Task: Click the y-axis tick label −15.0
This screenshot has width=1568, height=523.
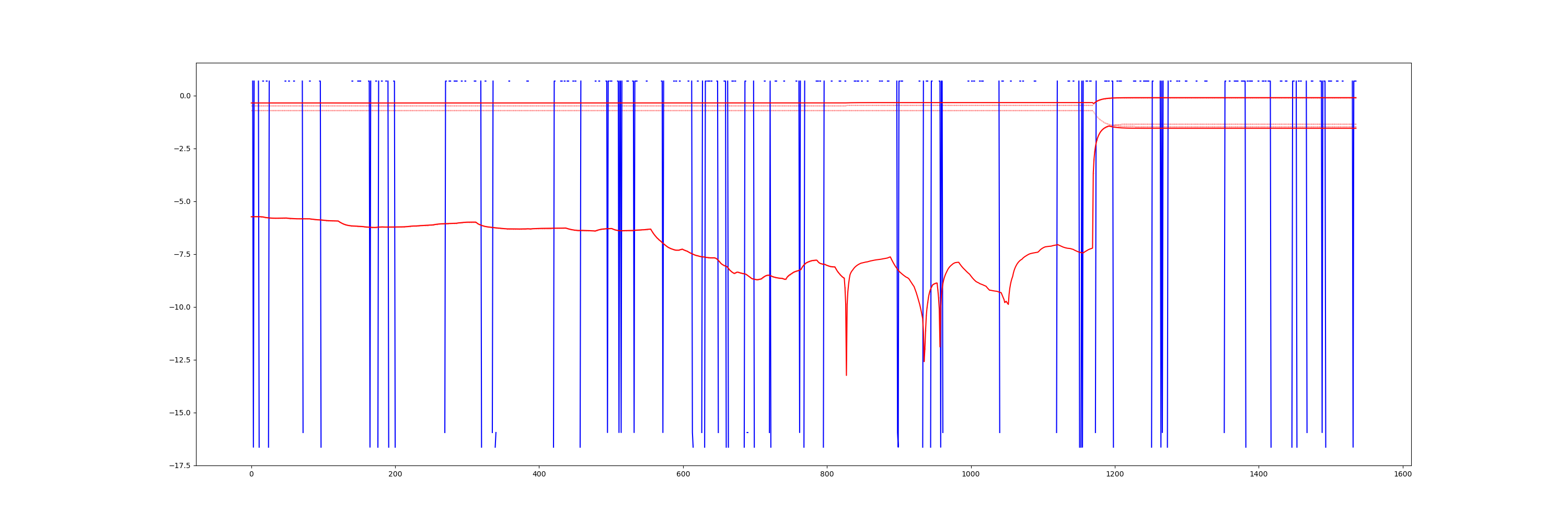Action: point(180,413)
